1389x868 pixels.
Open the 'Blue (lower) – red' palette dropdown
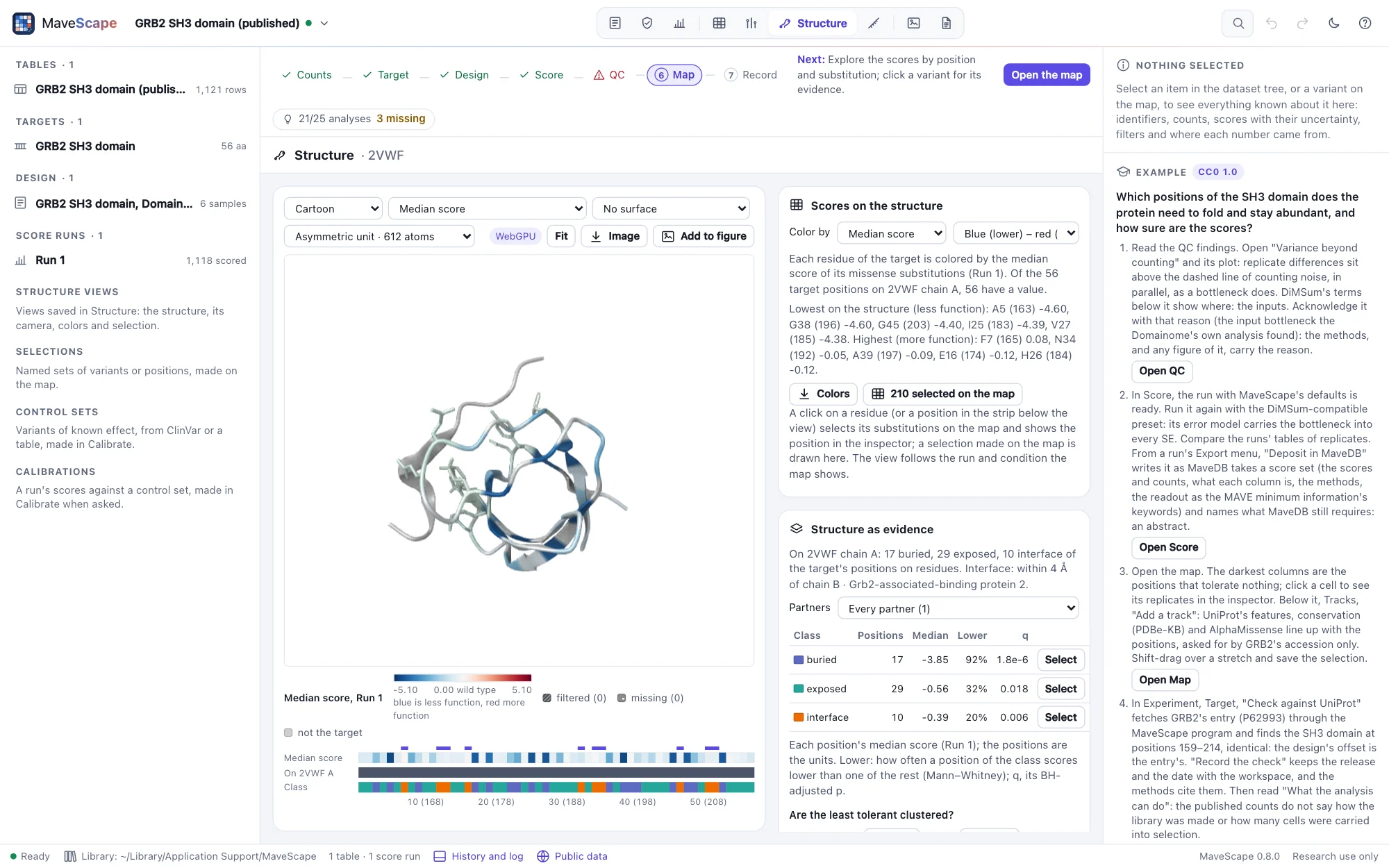1016,233
